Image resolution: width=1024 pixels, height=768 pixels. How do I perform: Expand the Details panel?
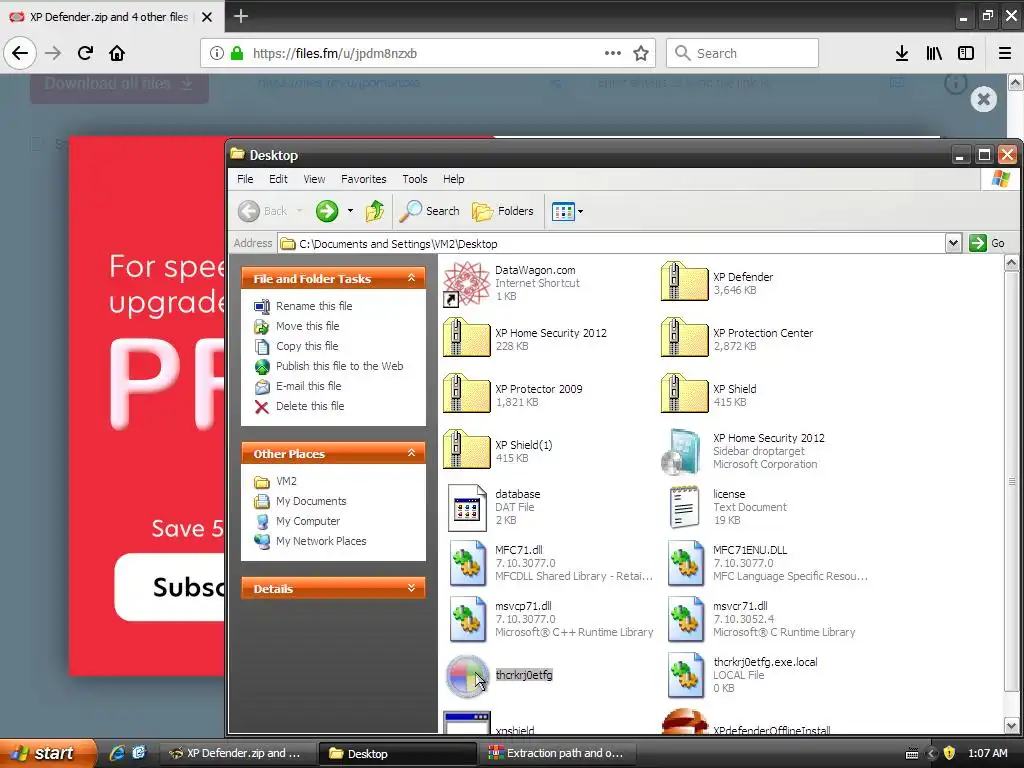click(x=411, y=588)
